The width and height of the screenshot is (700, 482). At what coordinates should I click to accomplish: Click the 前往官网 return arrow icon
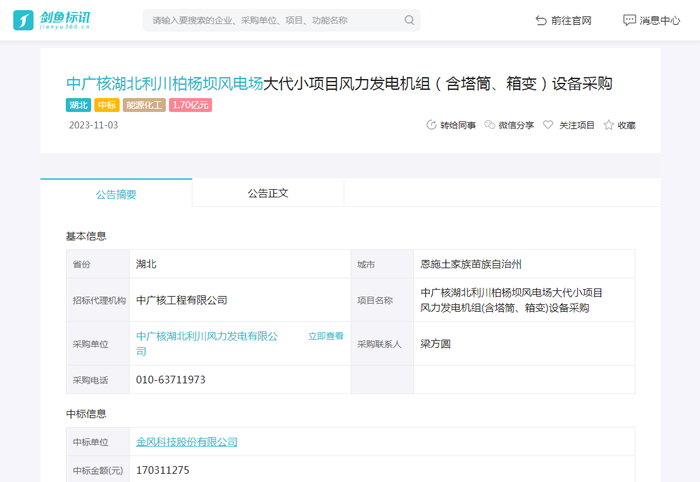click(541, 20)
